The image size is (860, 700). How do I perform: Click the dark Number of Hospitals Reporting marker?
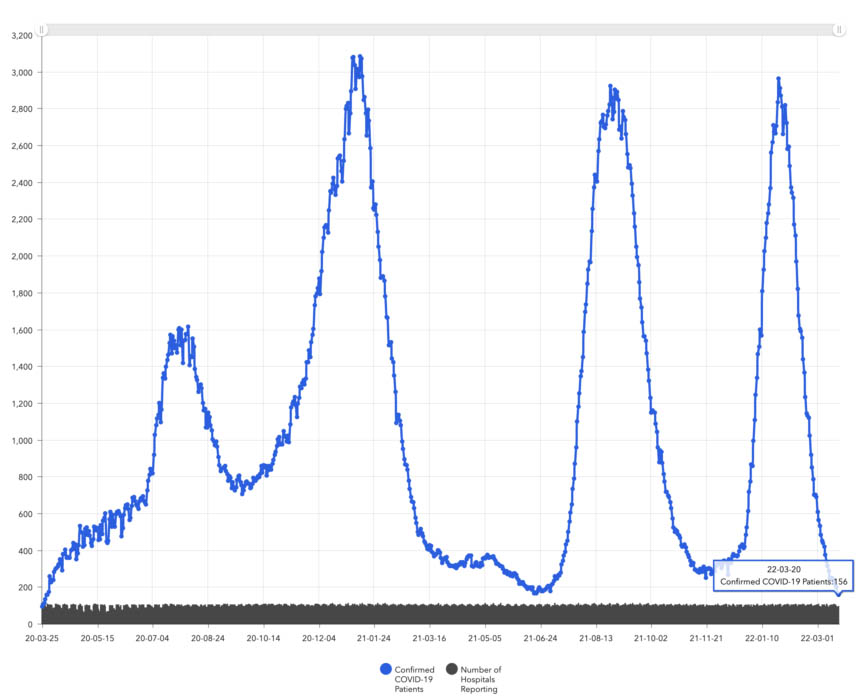tap(452, 669)
